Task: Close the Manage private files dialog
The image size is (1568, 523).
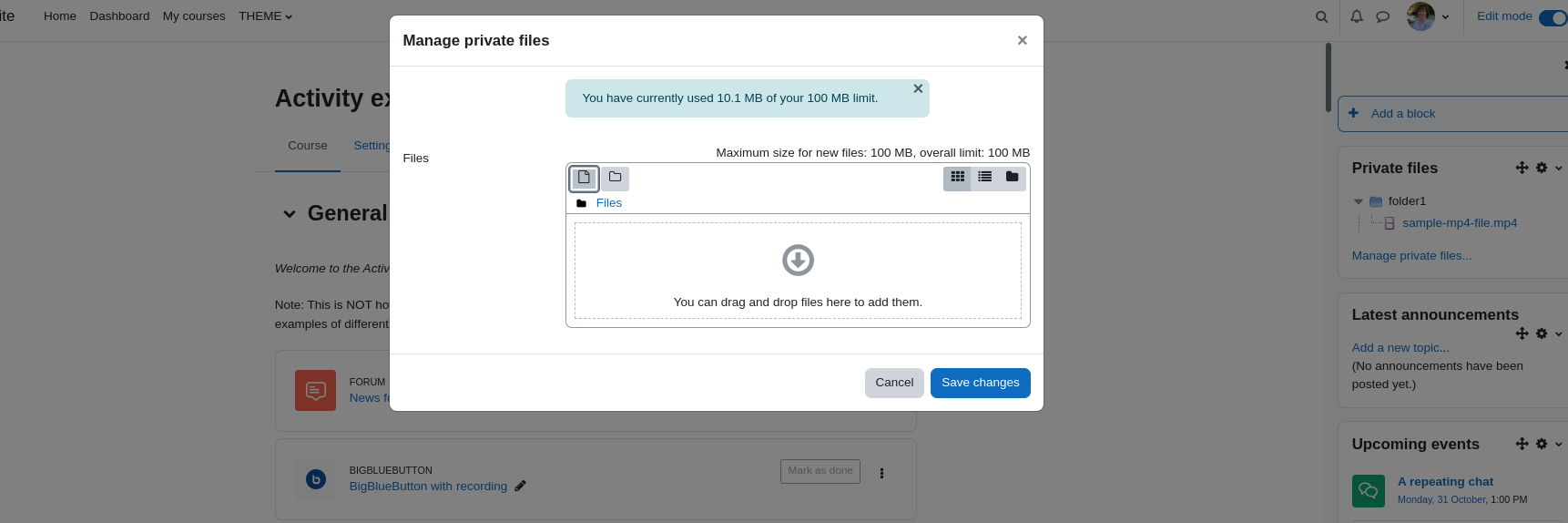Action: [1022, 40]
